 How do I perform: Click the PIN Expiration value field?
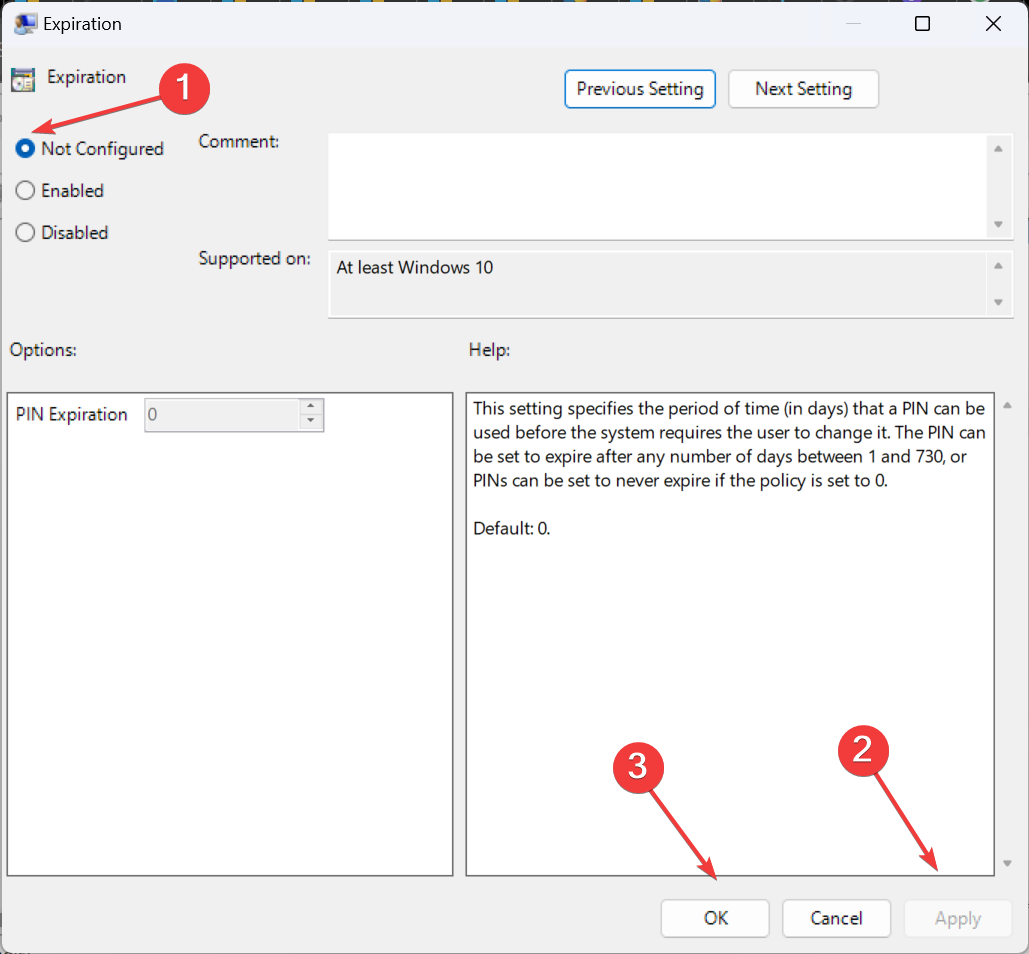click(222, 415)
